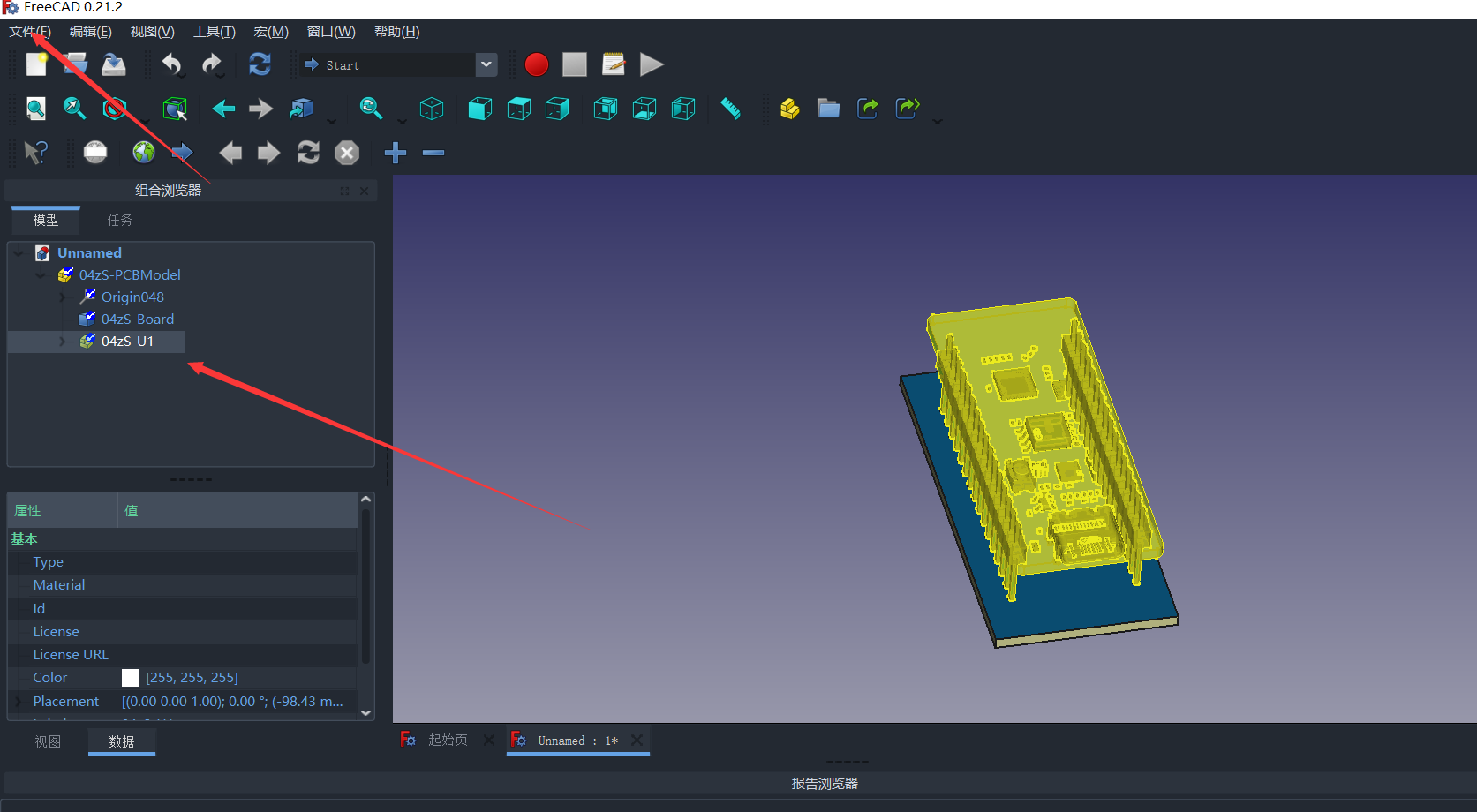Switch to isometric view cube icon

[432, 109]
